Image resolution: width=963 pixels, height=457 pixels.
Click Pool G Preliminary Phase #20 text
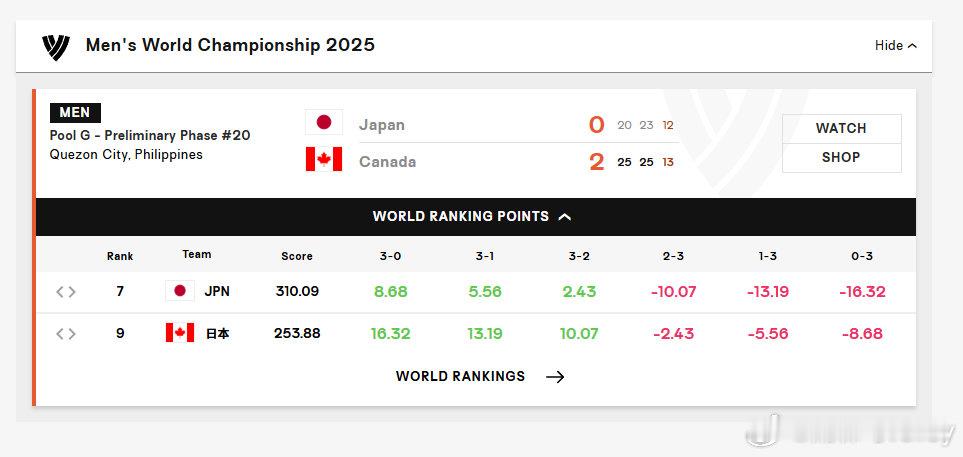[150, 135]
